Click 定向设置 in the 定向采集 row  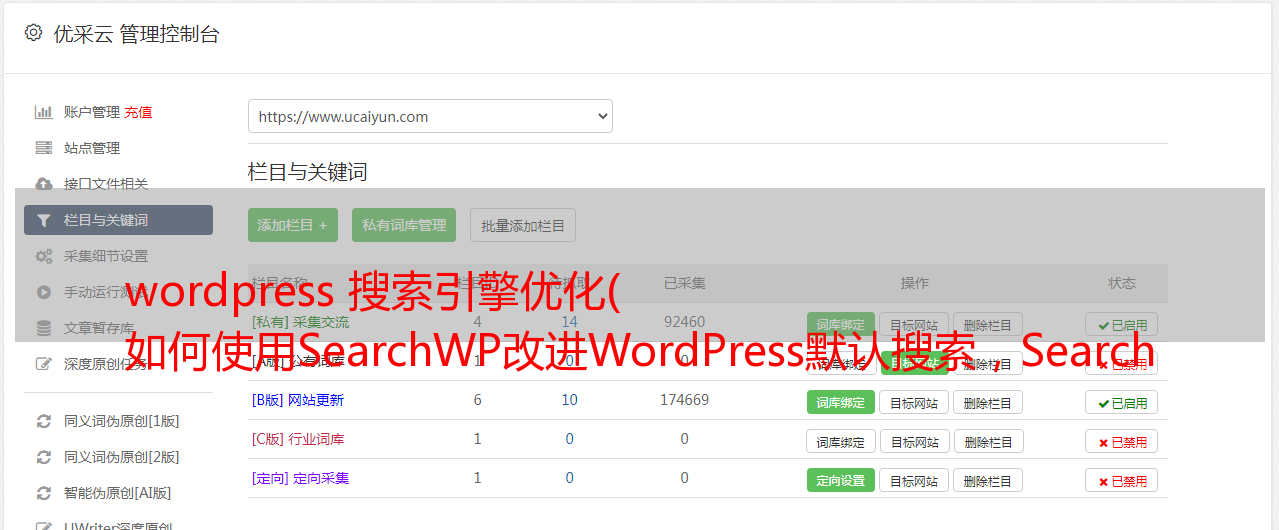tap(841, 480)
